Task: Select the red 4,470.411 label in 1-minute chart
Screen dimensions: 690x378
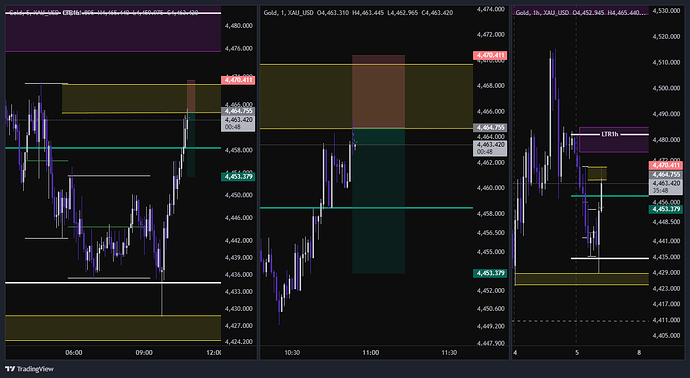Action: (490, 55)
